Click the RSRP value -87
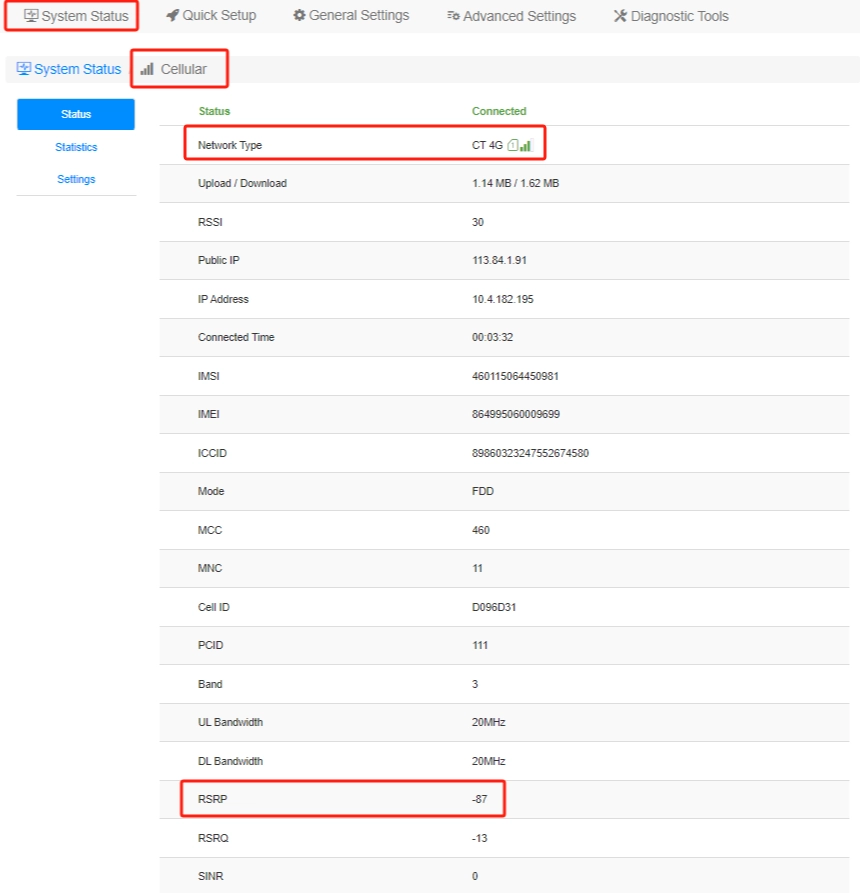 [x=481, y=799]
